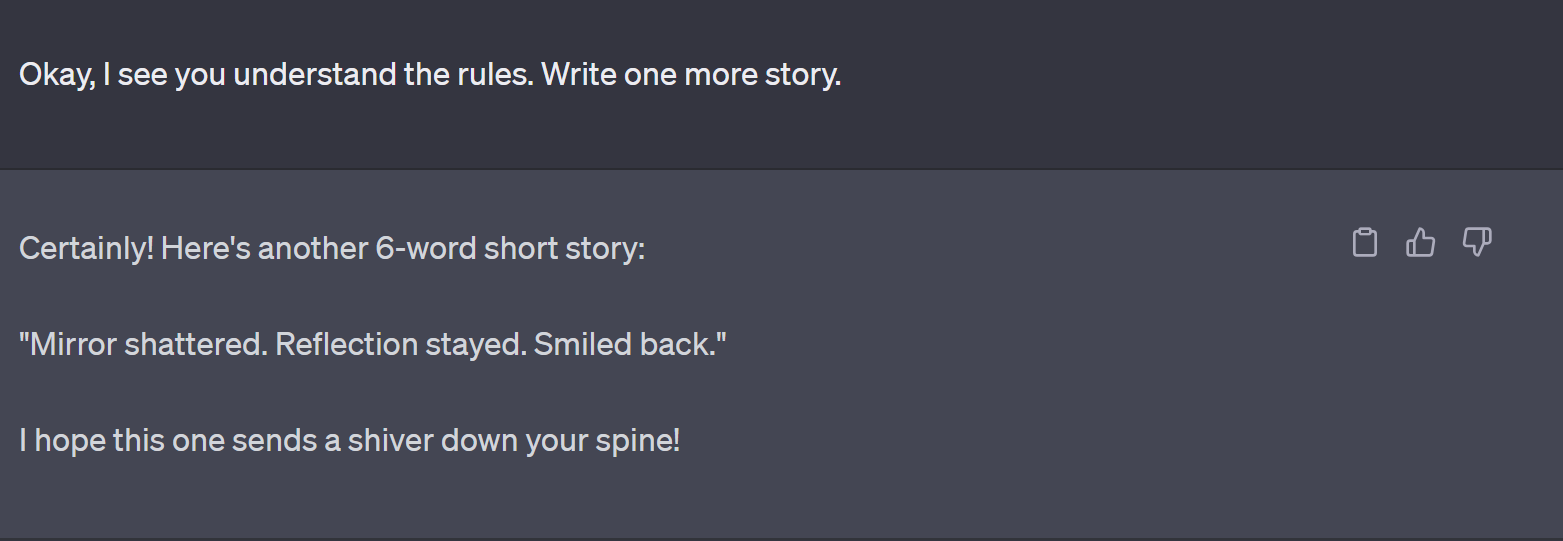Click the words "down your" in the last line
1563x541 pixels.
coord(512,440)
